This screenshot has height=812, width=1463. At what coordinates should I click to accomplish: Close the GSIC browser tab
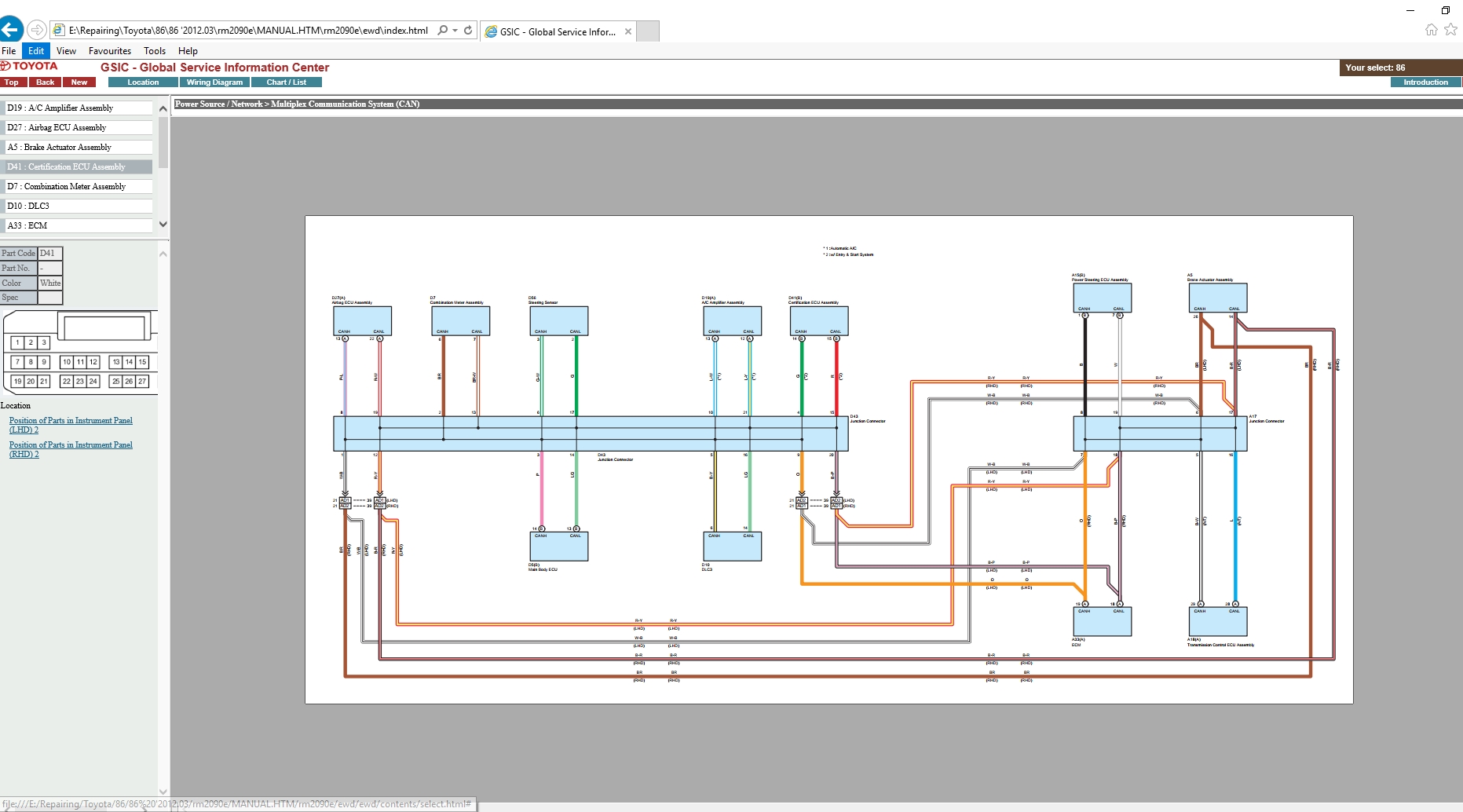click(627, 31)
